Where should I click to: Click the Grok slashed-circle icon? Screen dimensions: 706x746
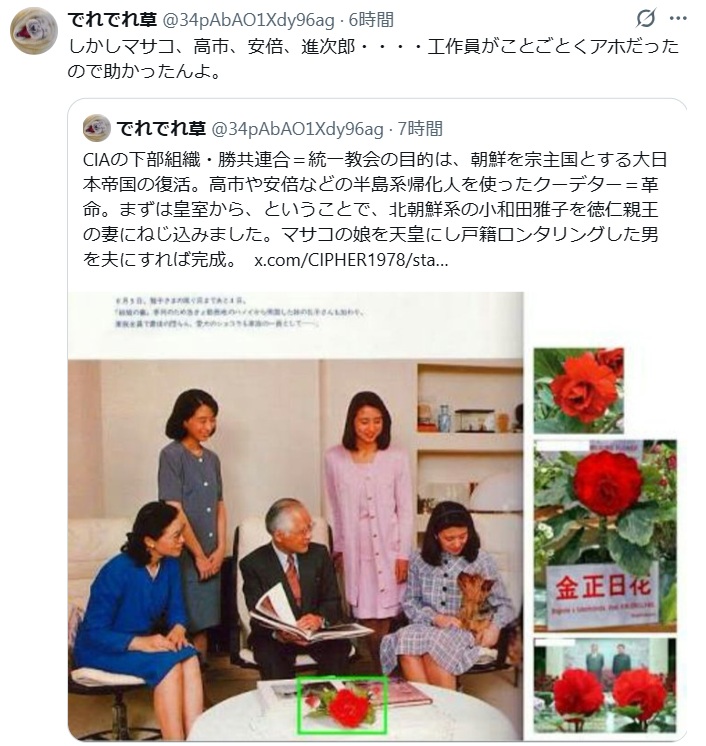pyautogui.click(x=646, y=18)
